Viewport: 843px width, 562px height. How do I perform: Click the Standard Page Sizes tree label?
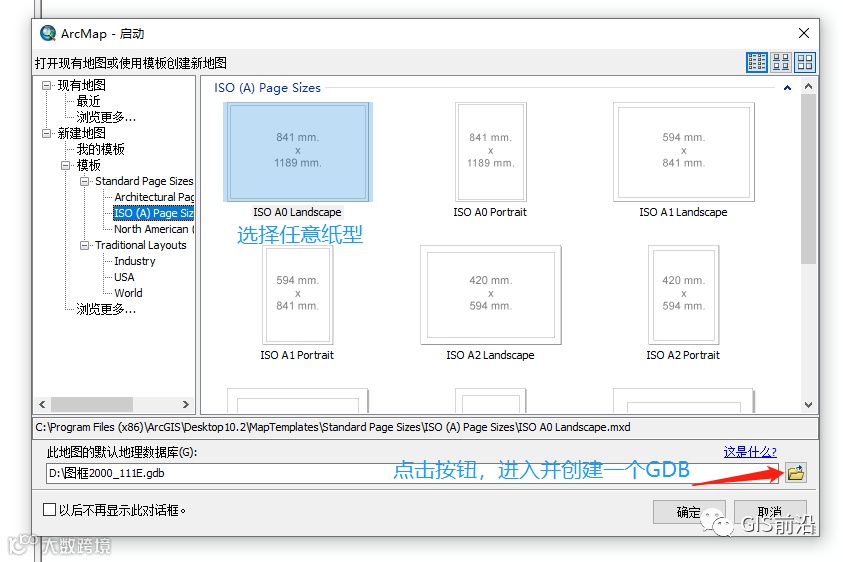tap(144, 181)
